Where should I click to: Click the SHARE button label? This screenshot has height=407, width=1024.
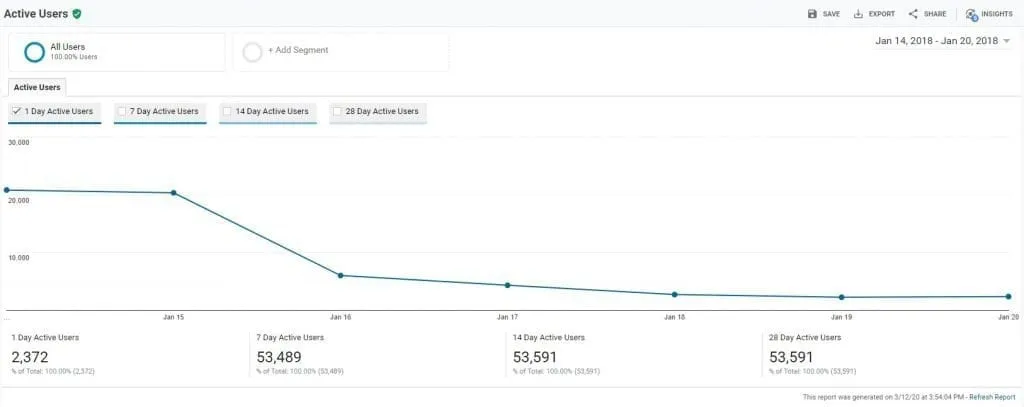(935, 14)
